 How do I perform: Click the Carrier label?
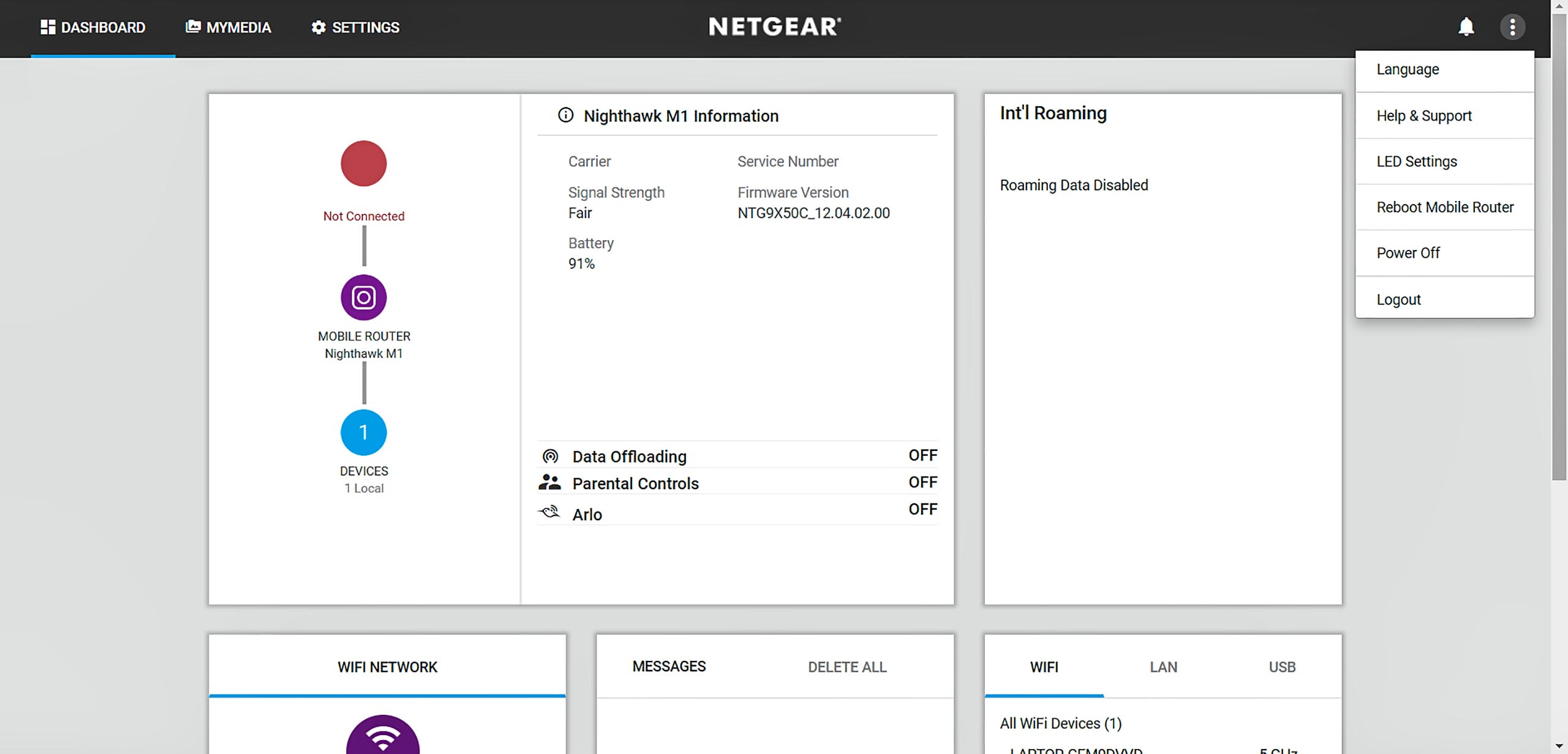click(589, 161)
